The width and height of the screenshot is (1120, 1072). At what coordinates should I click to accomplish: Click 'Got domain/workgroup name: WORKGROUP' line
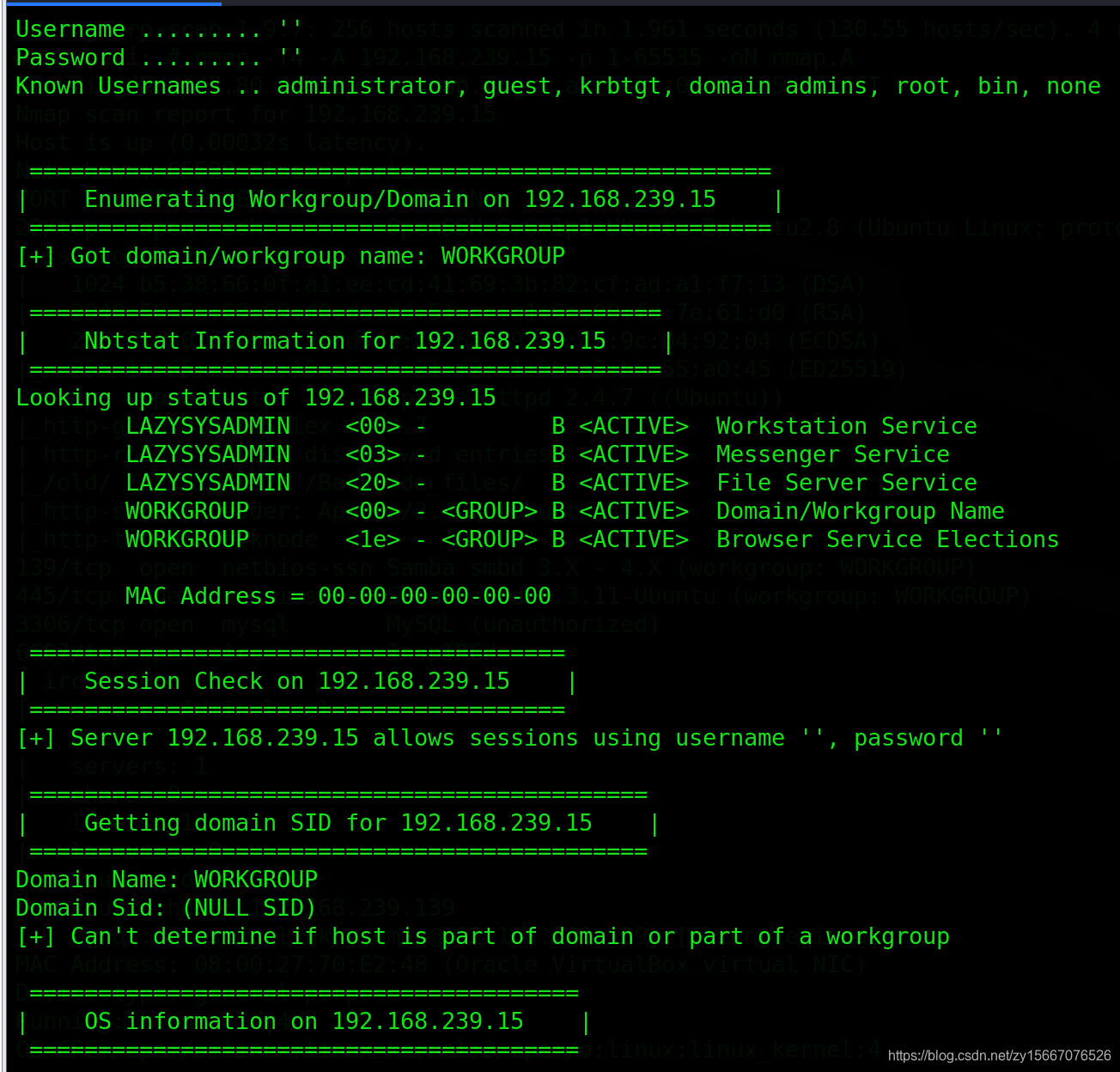(x=291, y=256)
